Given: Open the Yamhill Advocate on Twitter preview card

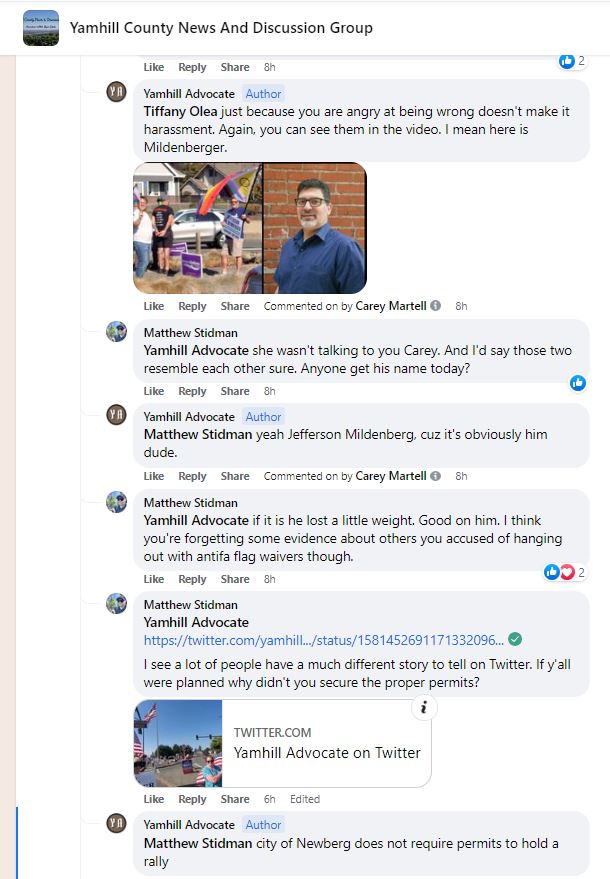Looking at the screenshot, I should tap(283, 743).
